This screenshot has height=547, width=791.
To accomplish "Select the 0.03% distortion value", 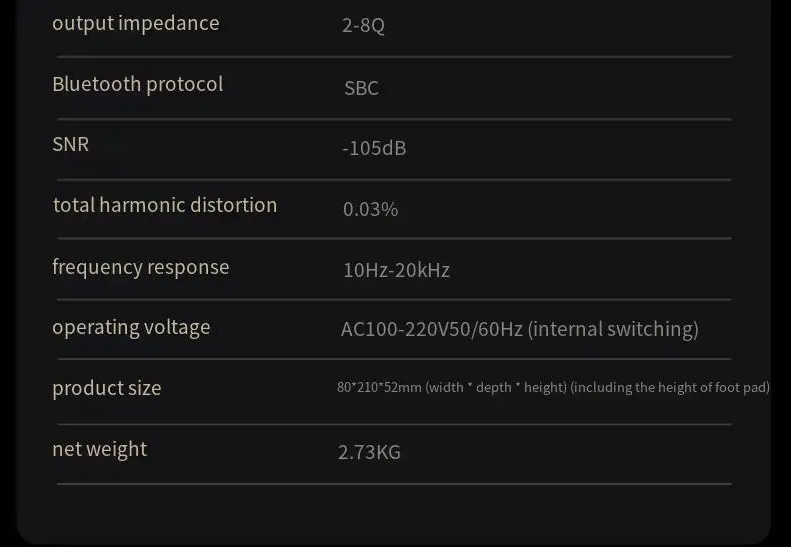I will click(370, 209).
